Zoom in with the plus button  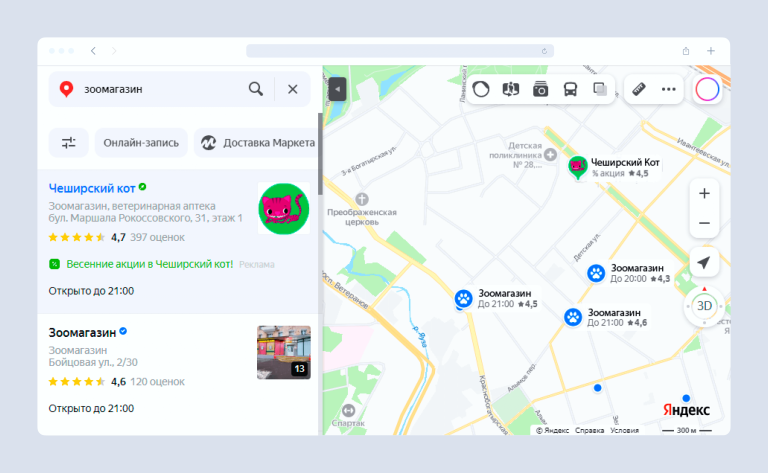pos(704,193)
